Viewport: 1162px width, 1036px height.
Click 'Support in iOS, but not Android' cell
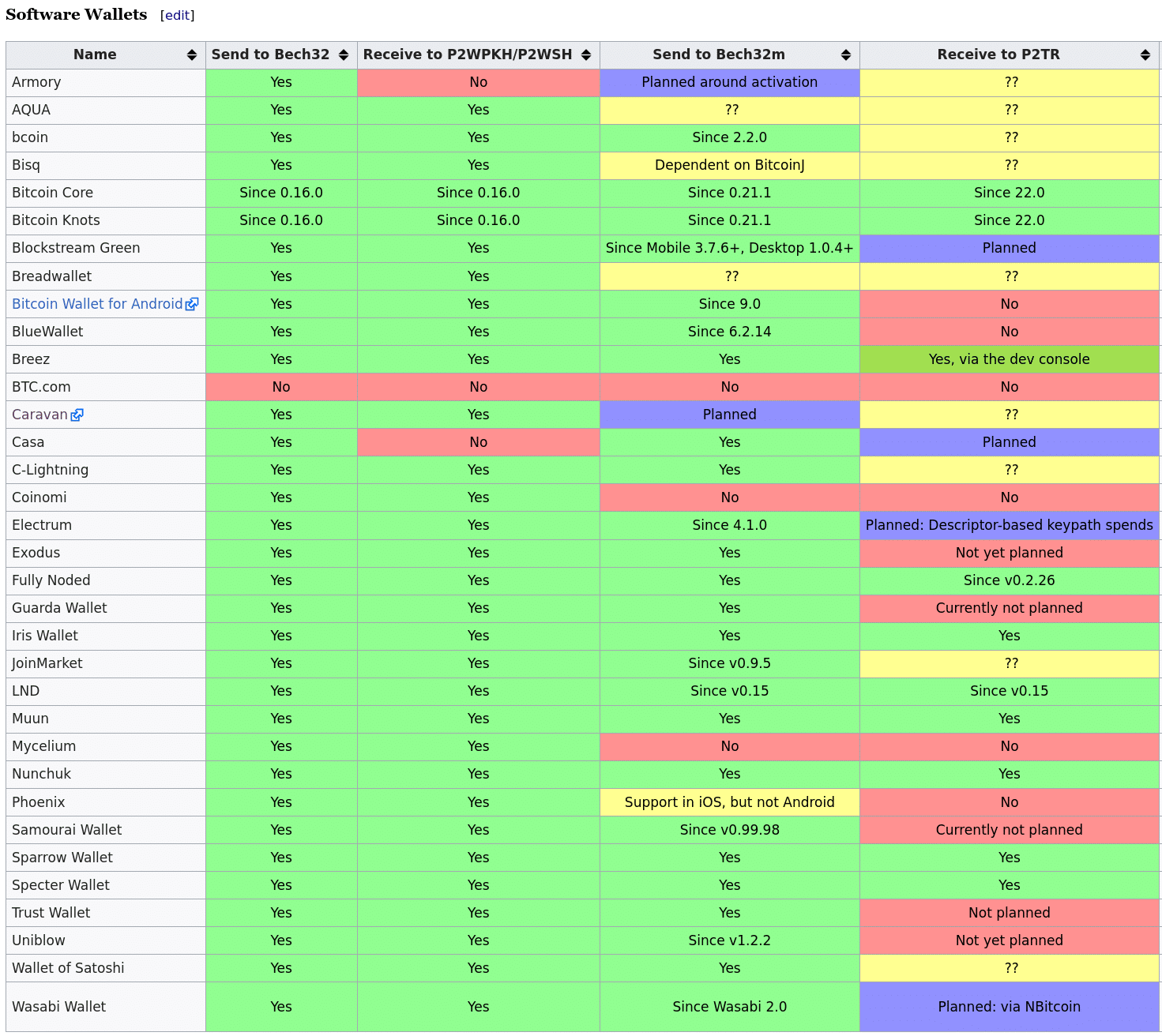click(730, 802)
